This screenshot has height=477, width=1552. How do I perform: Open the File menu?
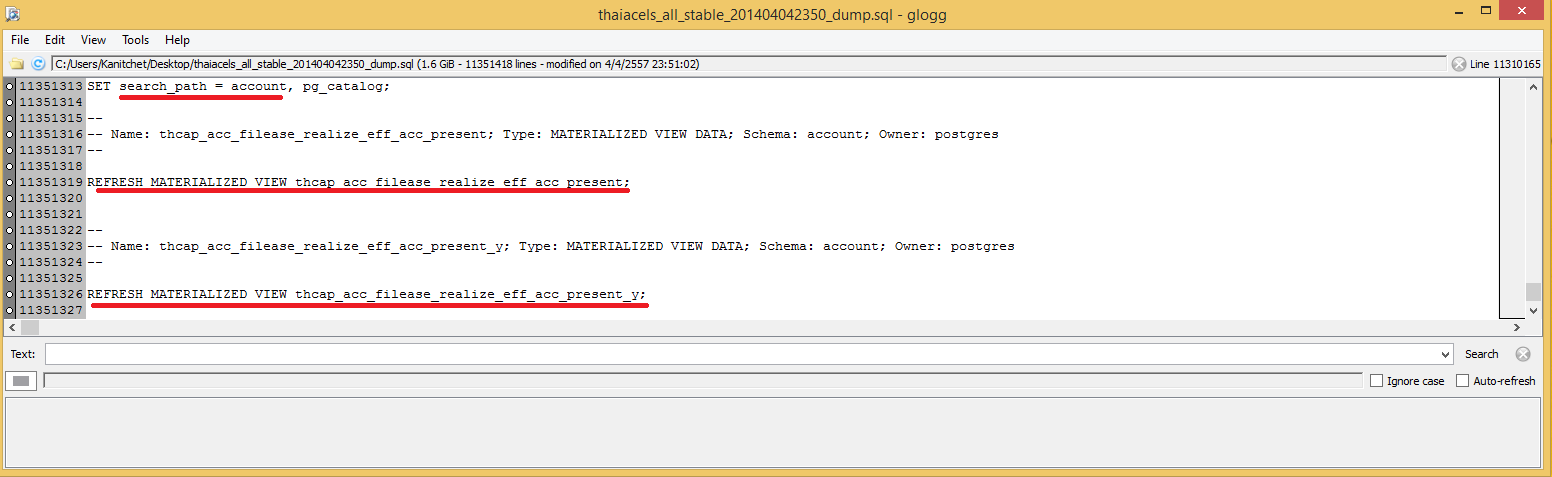point(20,40)
